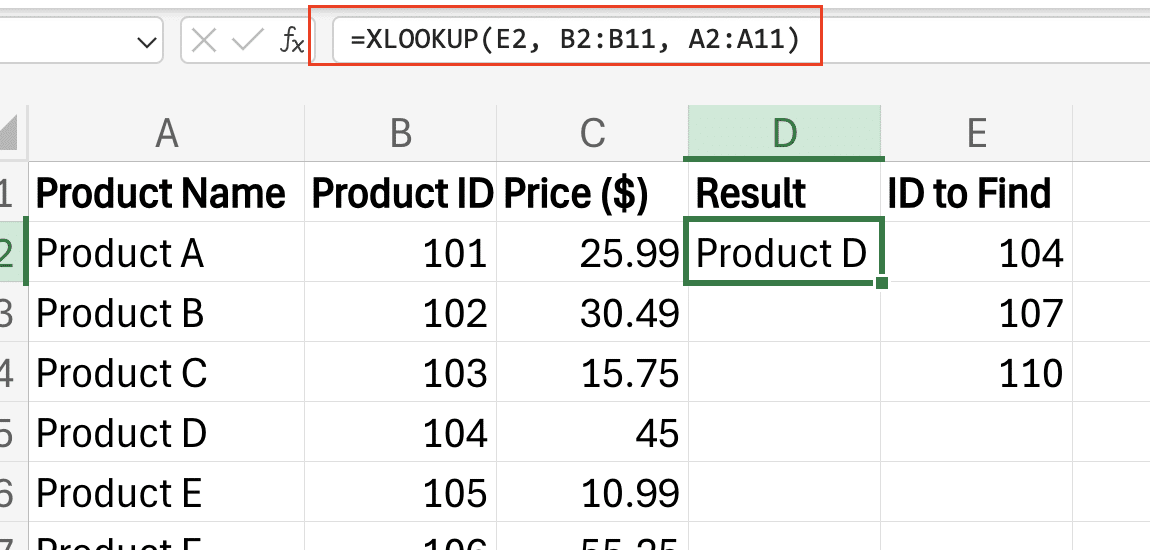Open the fx Insert Function icon
The image size is (1150, 550).
coord(292,42)
